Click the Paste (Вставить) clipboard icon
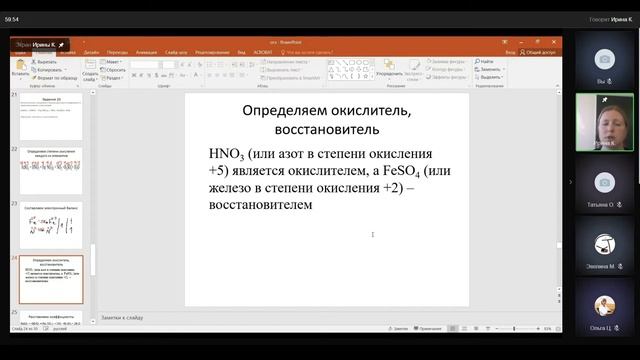 21,65
